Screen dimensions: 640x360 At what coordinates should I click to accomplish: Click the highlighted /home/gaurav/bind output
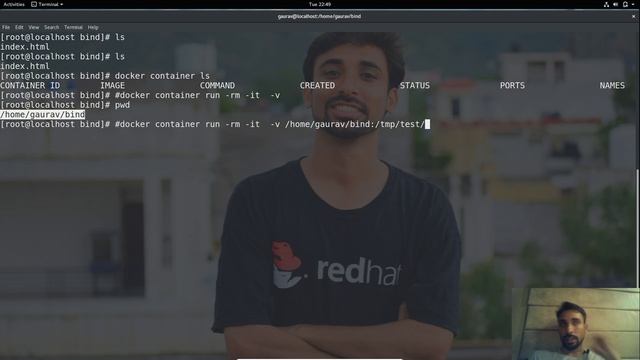[42, 115]
